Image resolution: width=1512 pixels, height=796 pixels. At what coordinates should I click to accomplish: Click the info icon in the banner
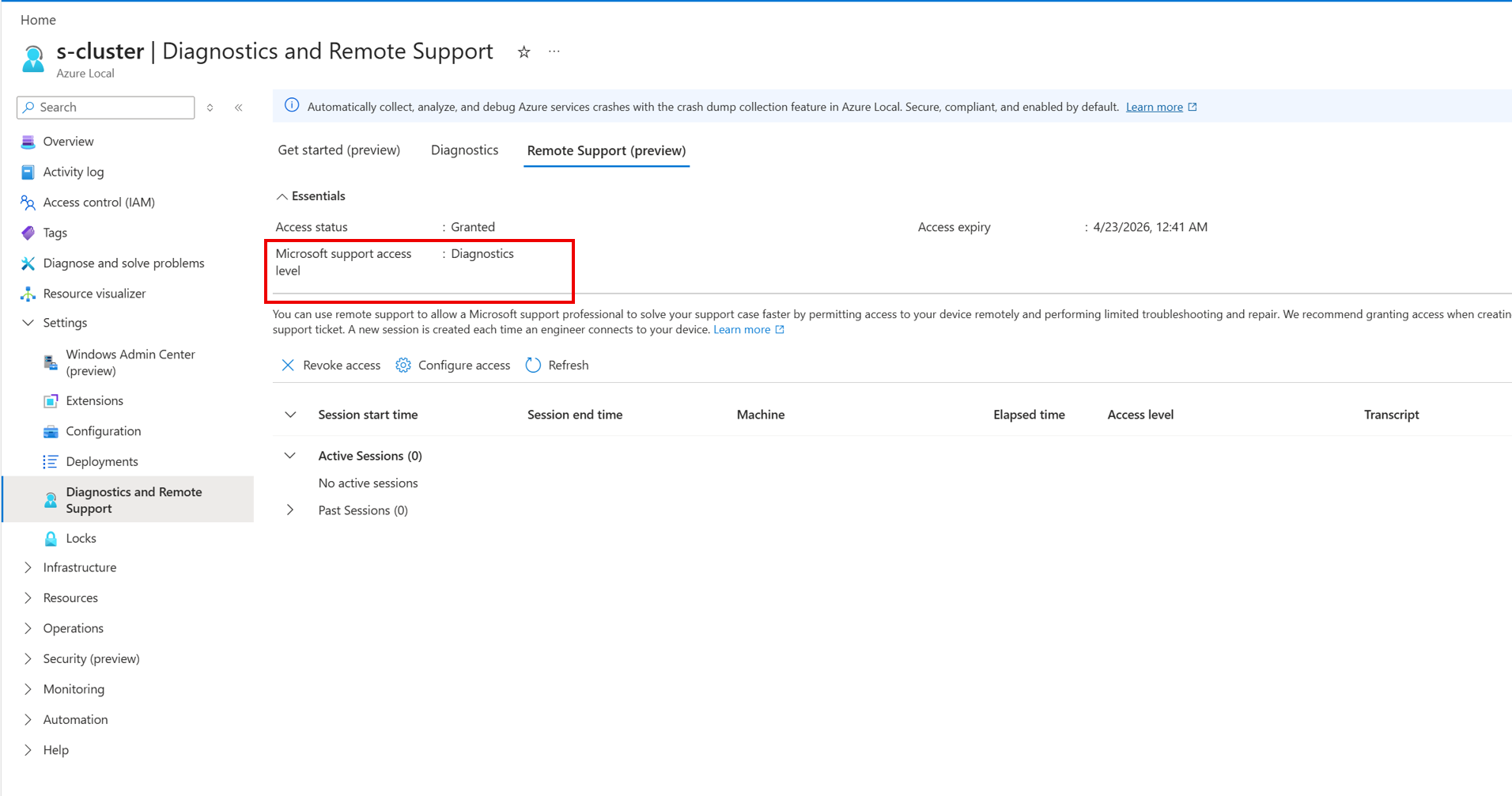tap(292, 106)
